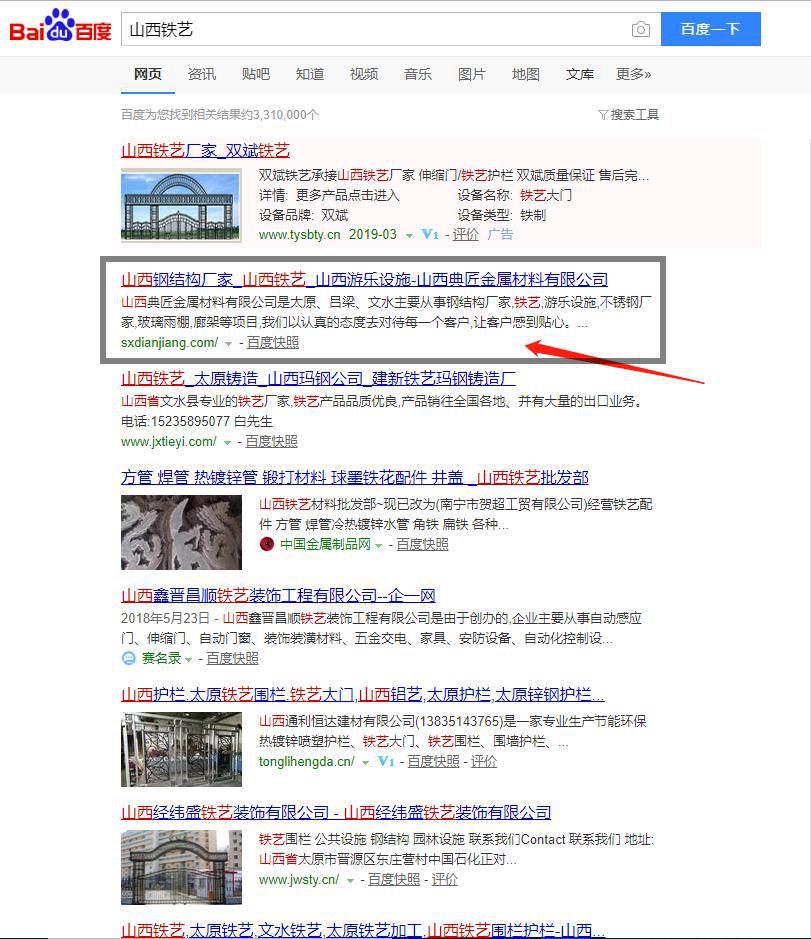Click the www.jwsty.cn/ URL
This screenshot has height=939, width=811.
(x=299, y=879)
